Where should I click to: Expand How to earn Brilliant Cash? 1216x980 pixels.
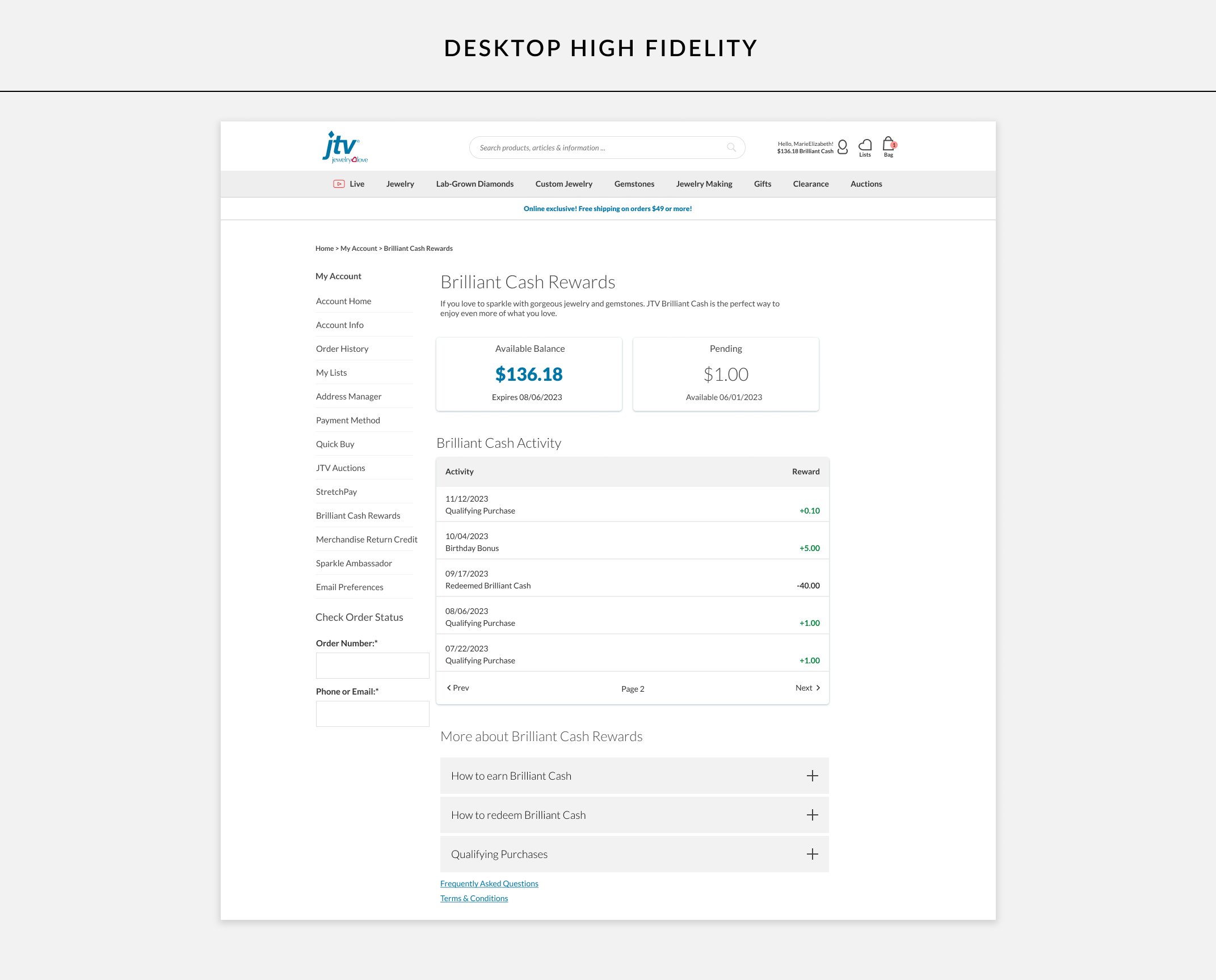click(x=634, y=776)
